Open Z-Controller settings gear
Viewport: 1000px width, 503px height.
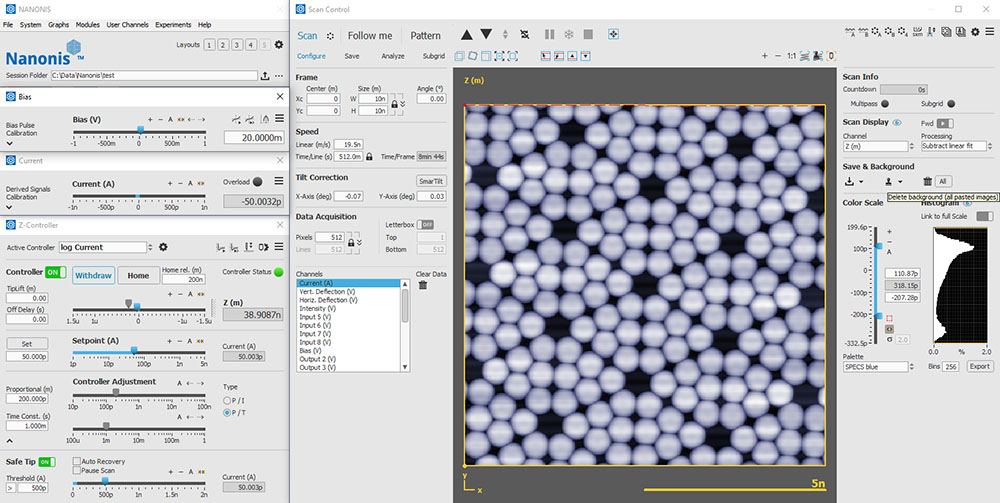[x=163, y=247]
